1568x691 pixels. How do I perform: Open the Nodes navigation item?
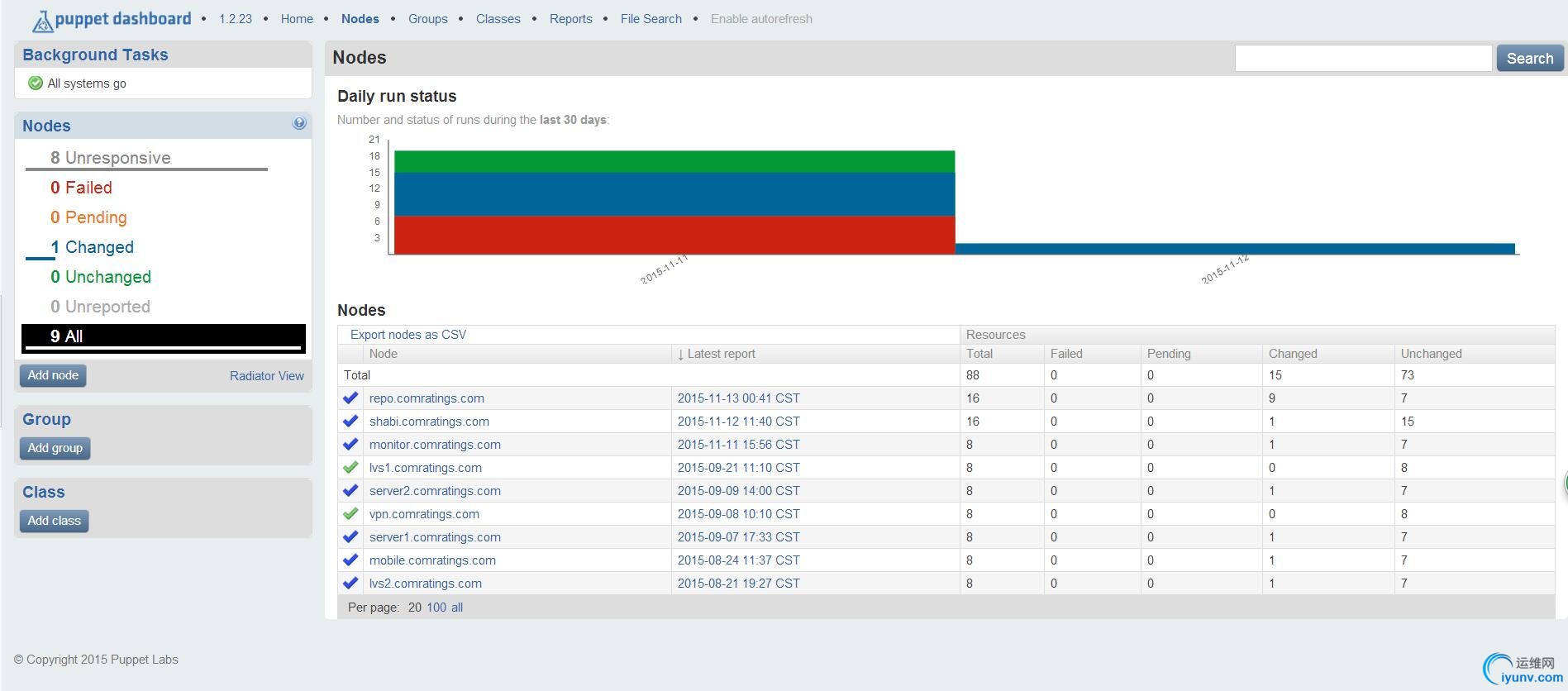(x=360, y=19)
